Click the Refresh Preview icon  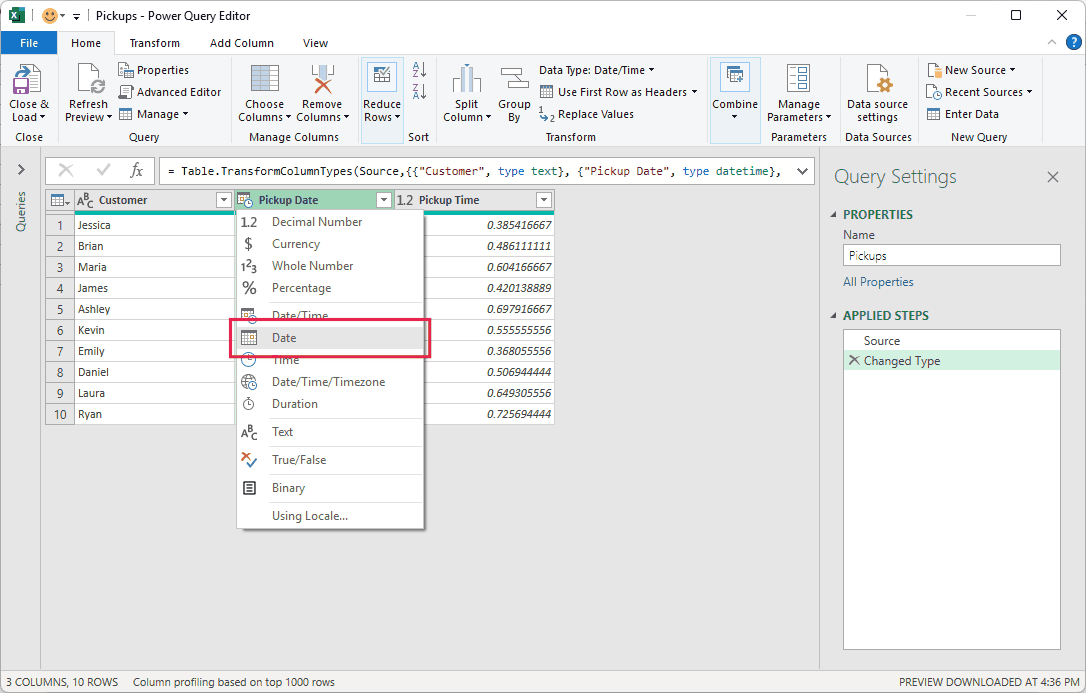[90, 78]
